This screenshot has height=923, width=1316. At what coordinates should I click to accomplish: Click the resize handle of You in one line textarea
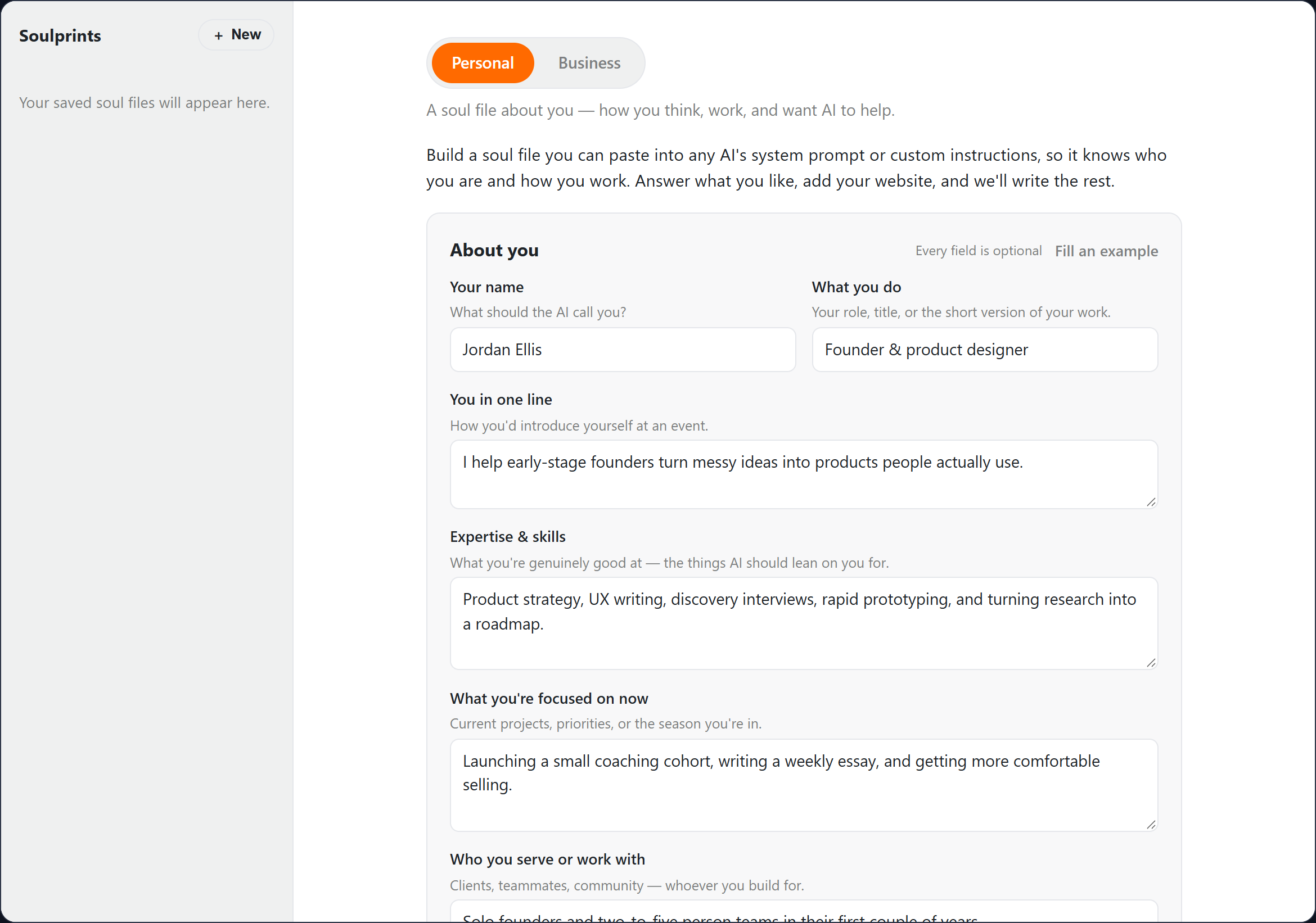tap(1151, 502)
